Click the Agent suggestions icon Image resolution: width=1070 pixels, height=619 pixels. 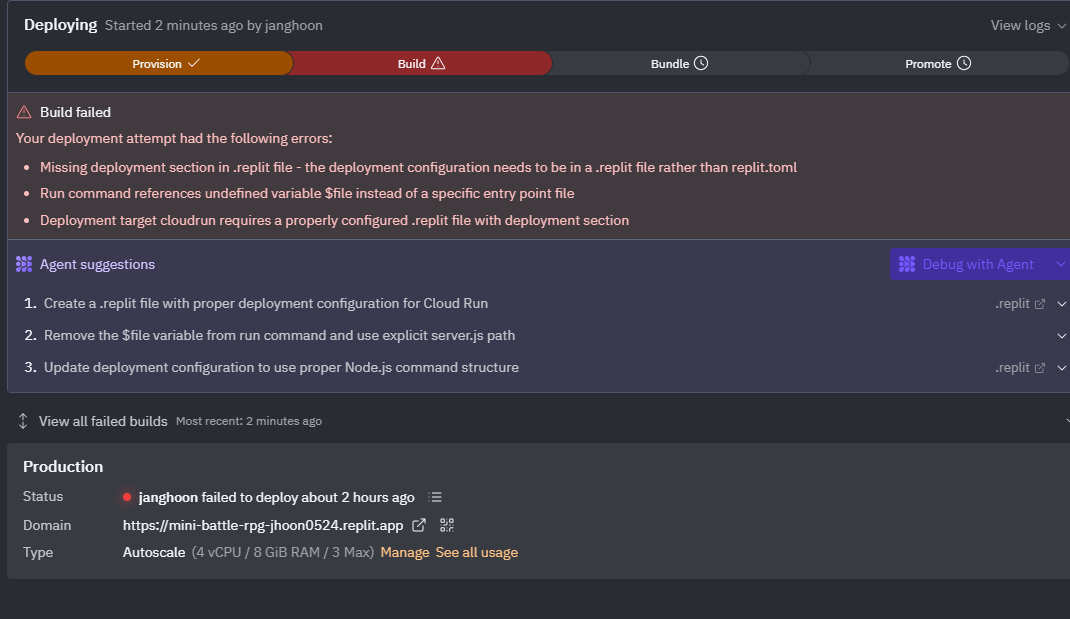(24, 264)
